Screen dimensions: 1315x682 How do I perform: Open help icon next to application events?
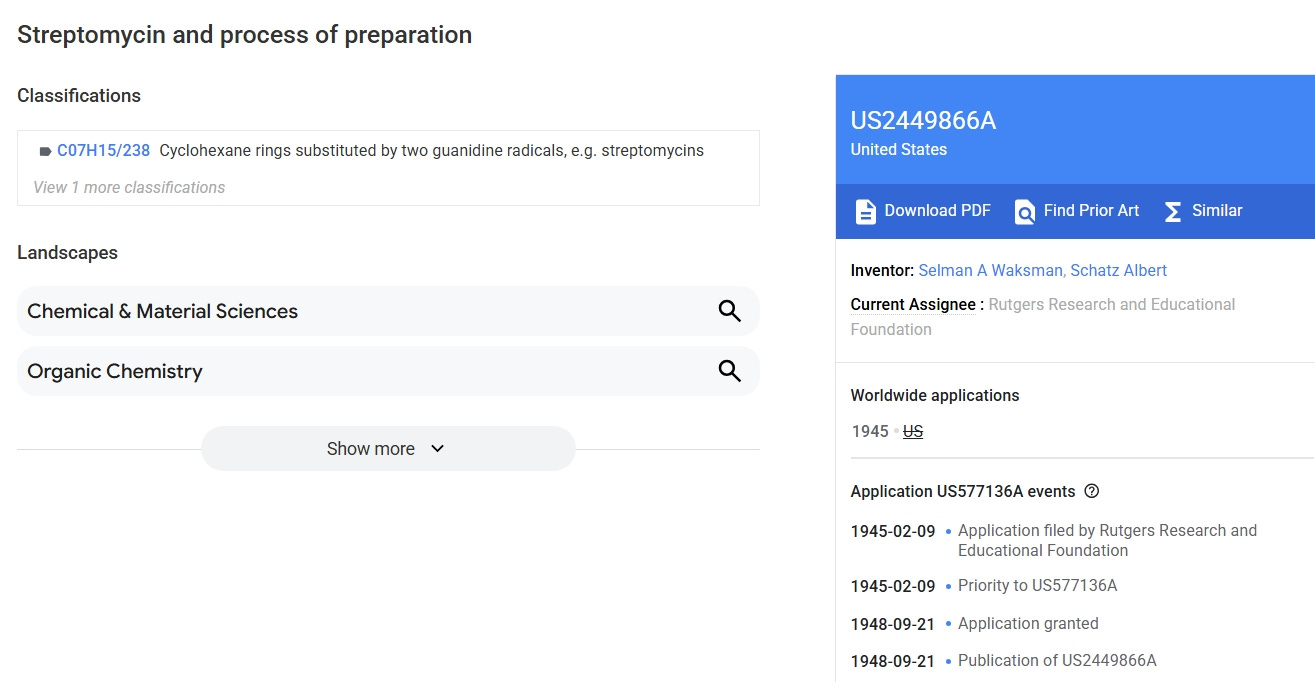(1092, 491)
